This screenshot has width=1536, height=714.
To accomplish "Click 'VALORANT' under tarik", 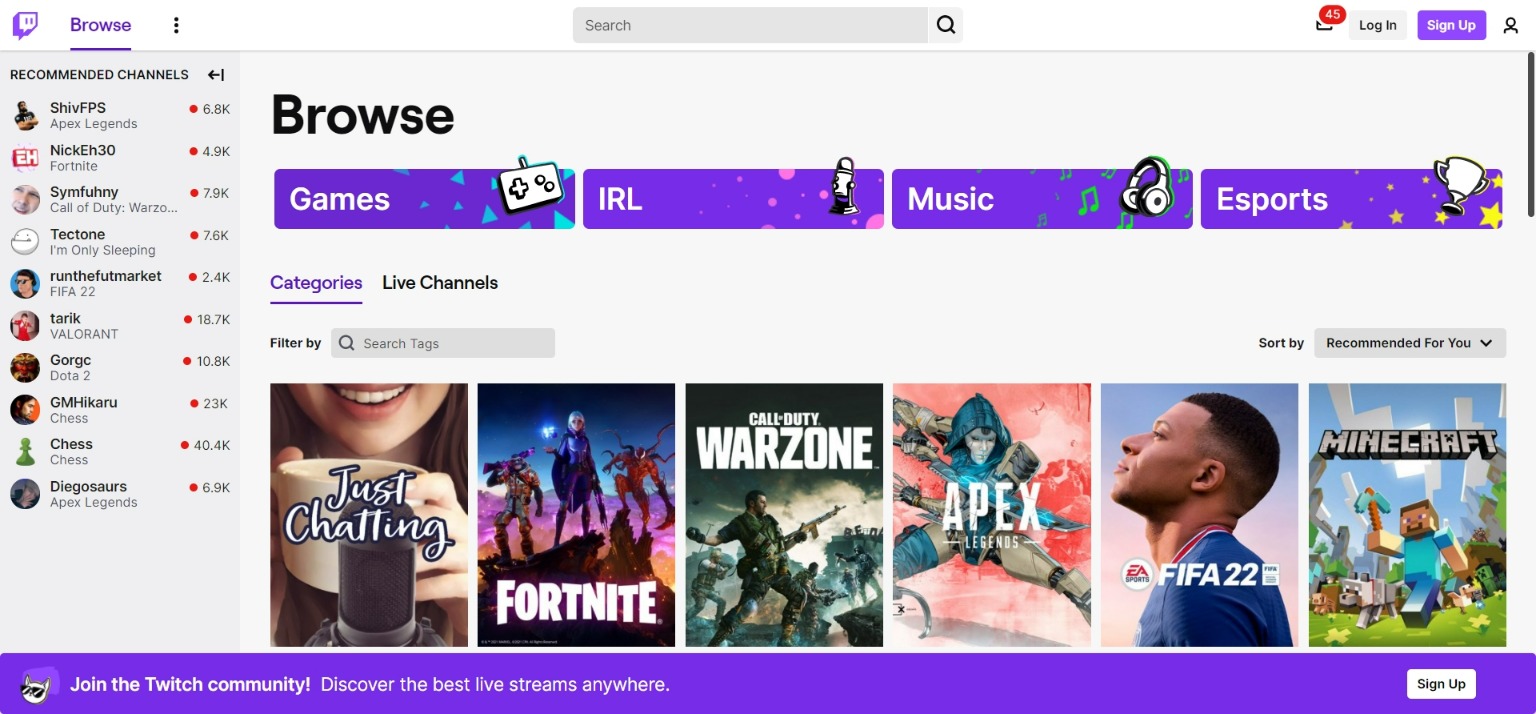I will pos(84,334).
